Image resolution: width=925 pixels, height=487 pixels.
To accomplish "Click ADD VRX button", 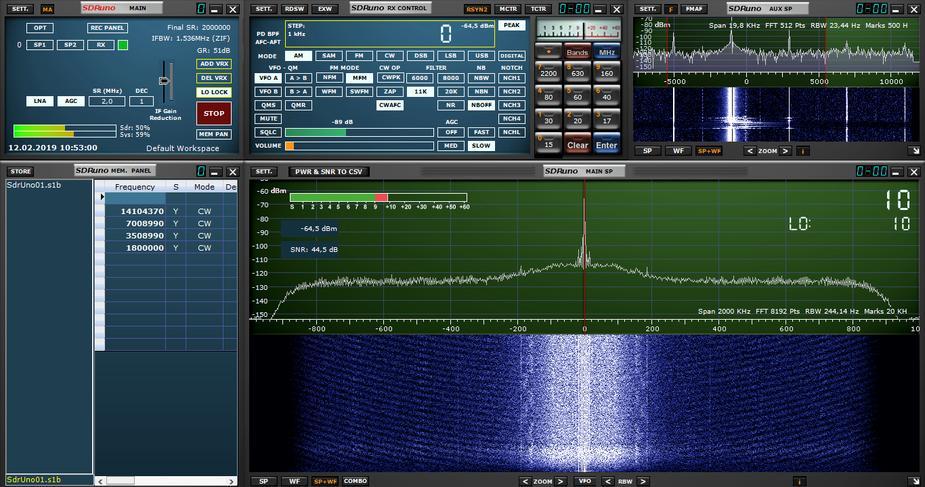I will tap(214, 64).
